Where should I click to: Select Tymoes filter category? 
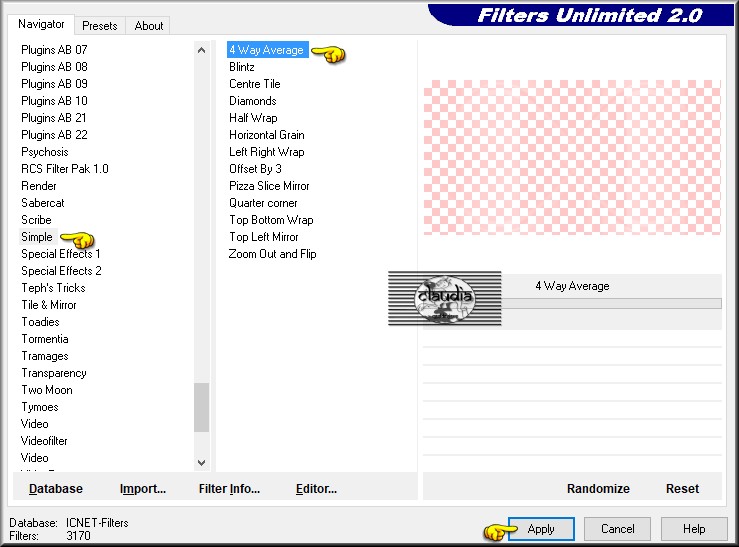point(40,407)
